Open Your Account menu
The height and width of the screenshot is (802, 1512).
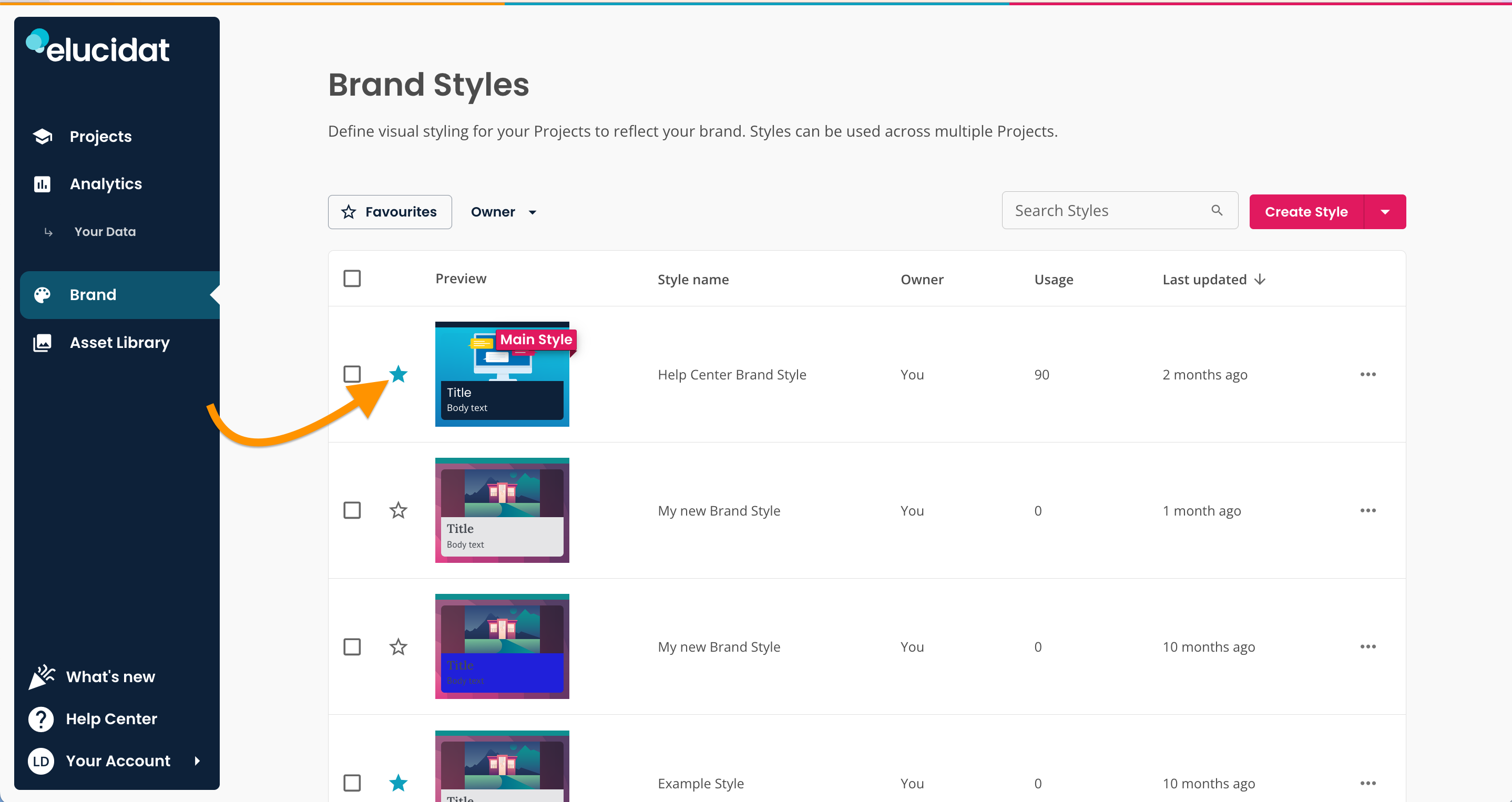pos(118,761)
